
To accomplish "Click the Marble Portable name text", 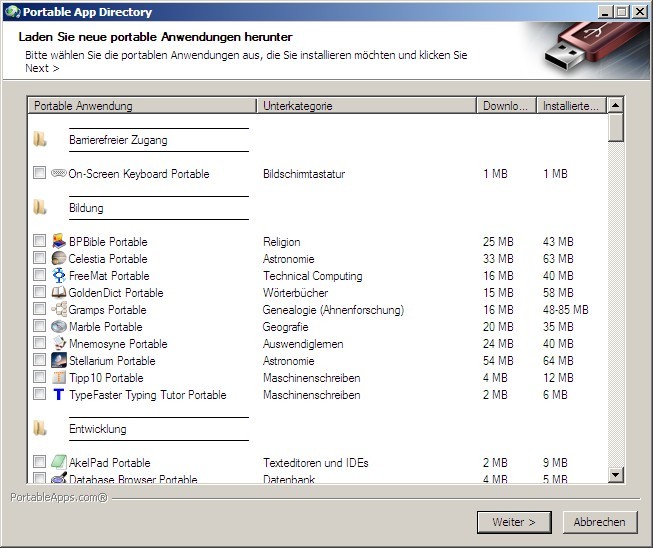I will click(106, 327).
